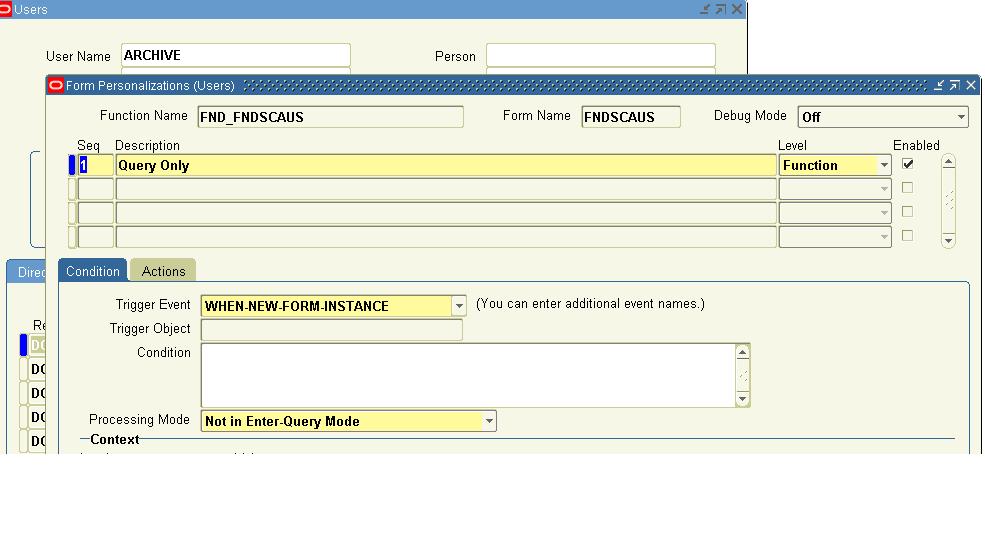
Task: Select the record indicator of the second row
Action: [x=72, y=189]
